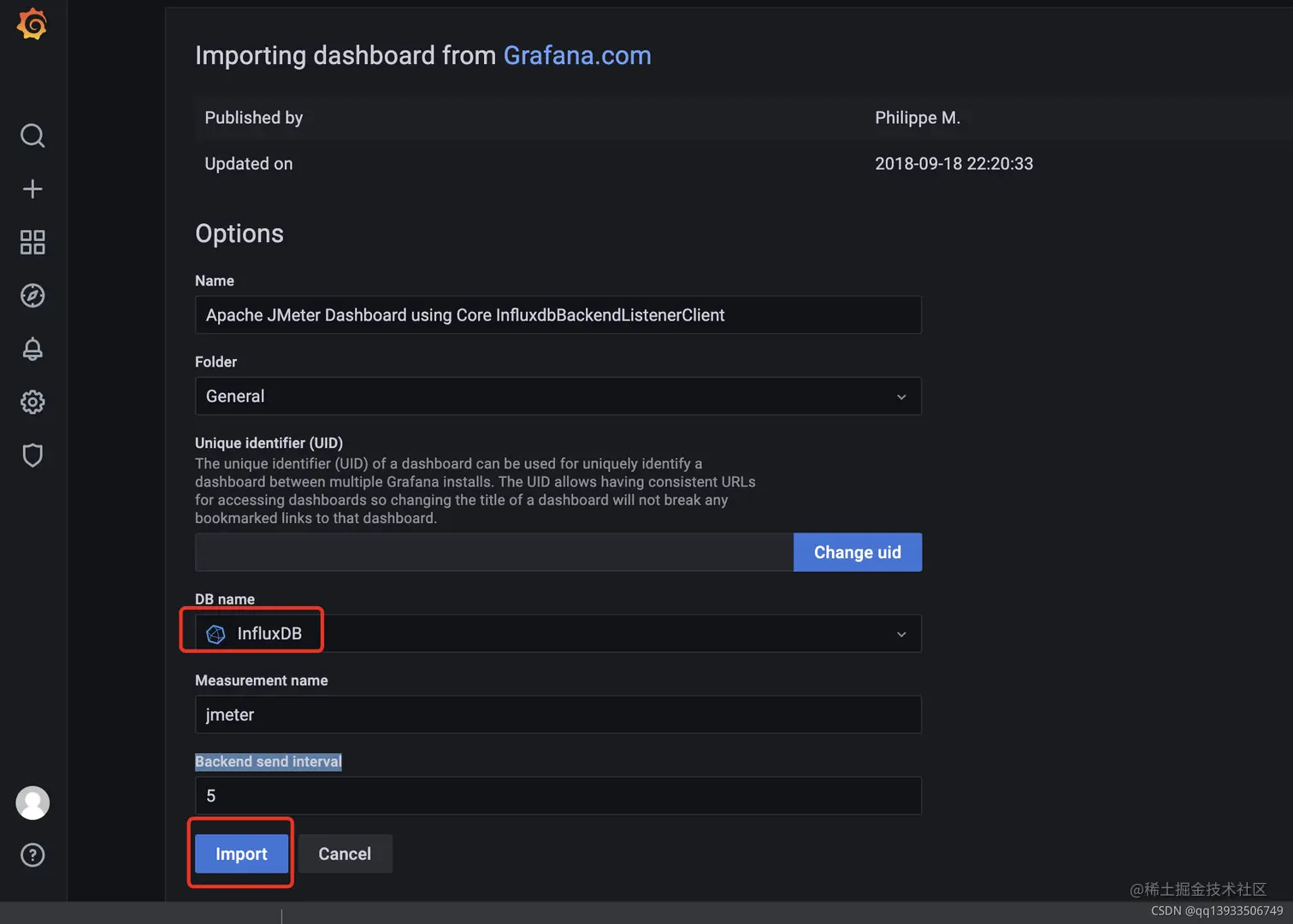Open the user profile avatar
1293x924 pixels.
[x=32, y=803]
